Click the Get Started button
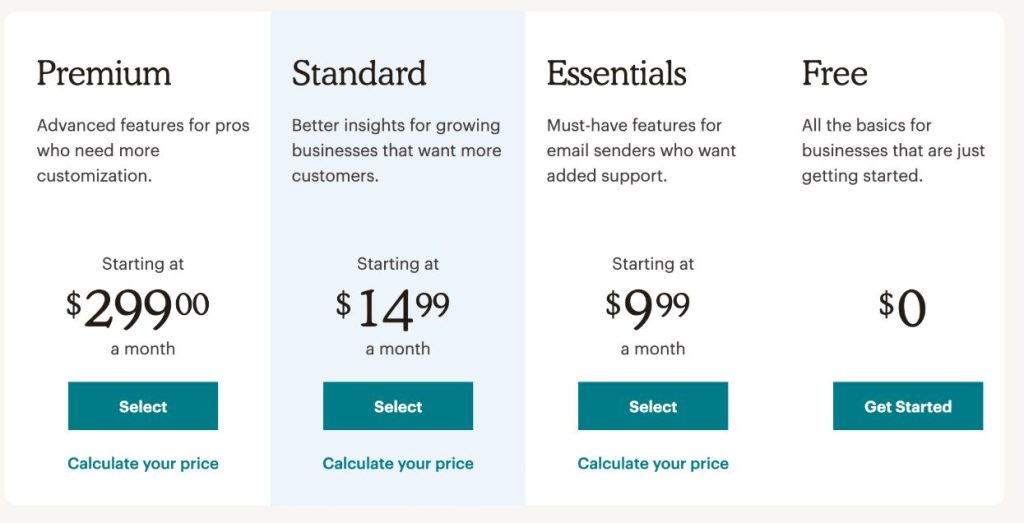 (x=908, y=406)
